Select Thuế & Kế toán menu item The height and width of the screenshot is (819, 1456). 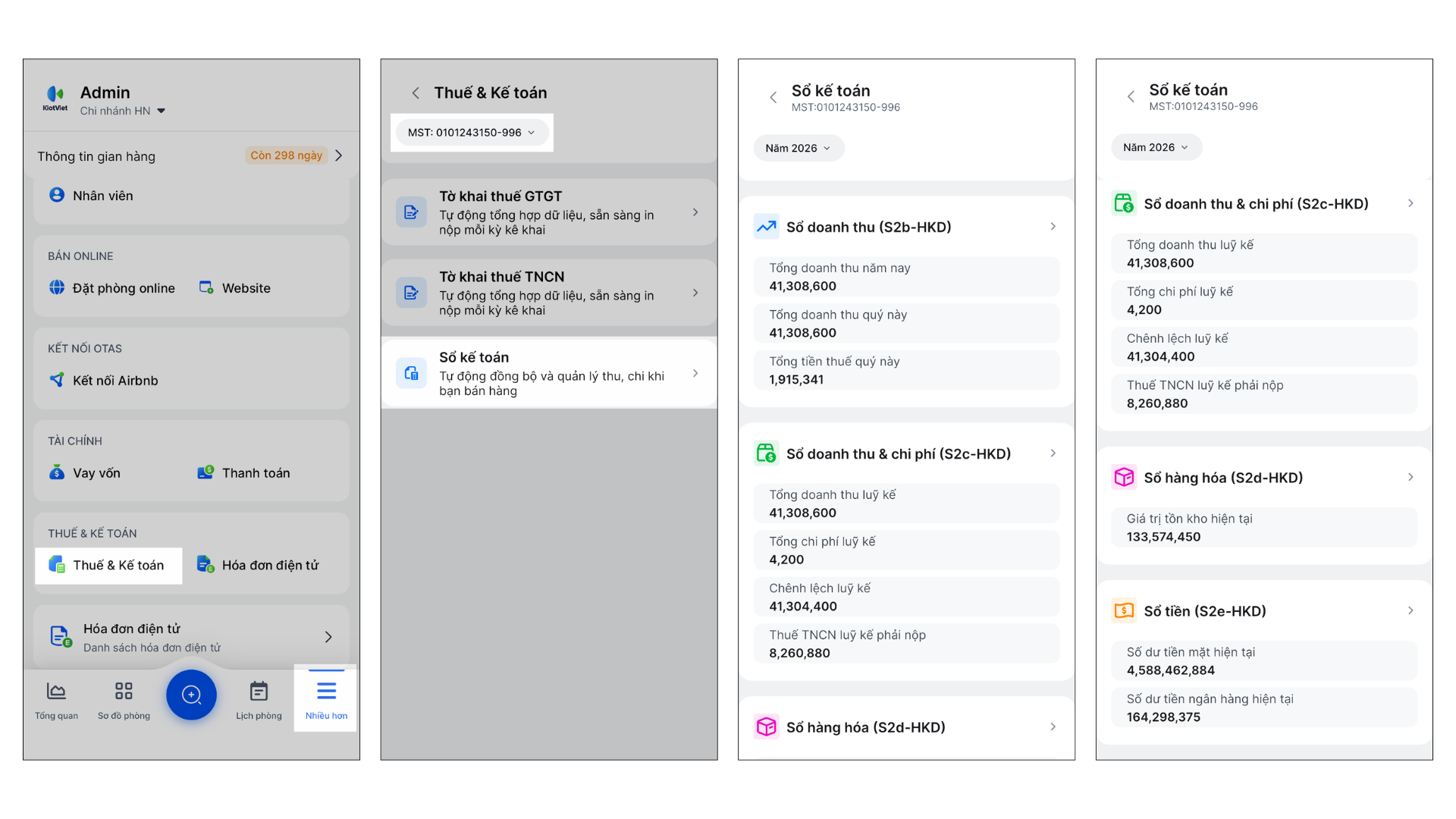point(108,565)
